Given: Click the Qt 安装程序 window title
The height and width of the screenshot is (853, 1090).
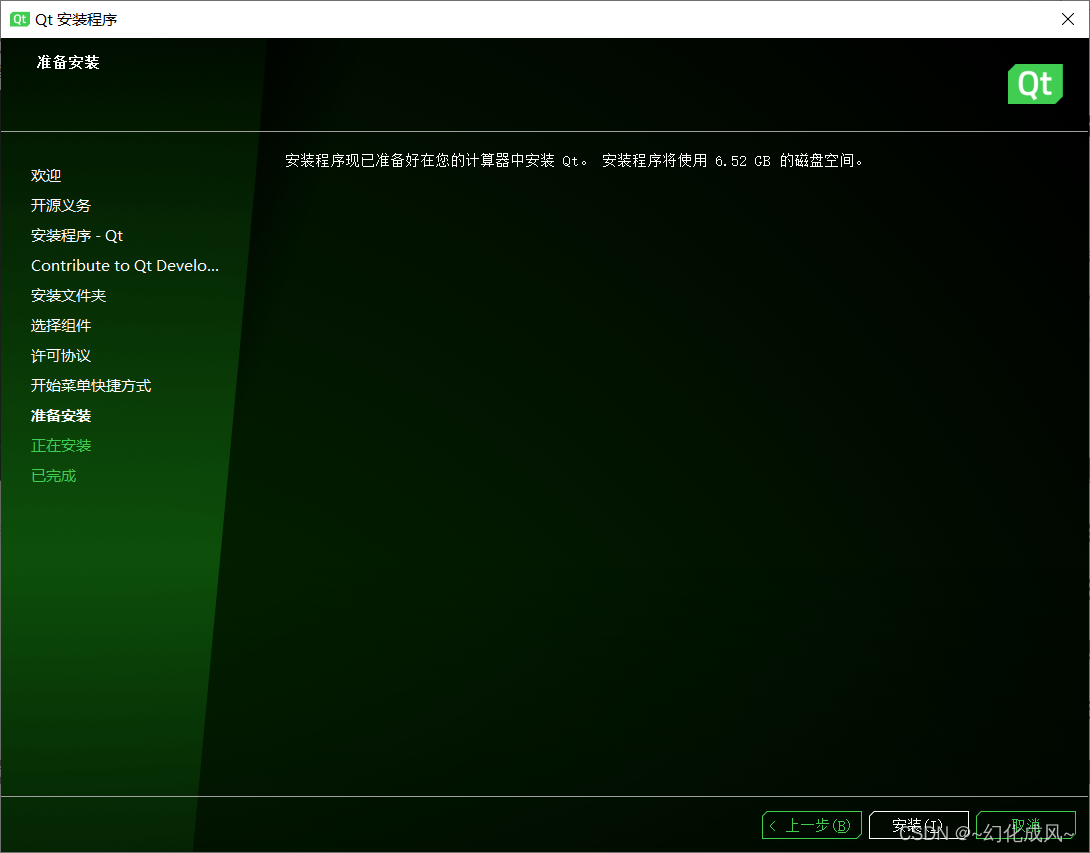Looking at the screenshot, I should click(76, 19).
